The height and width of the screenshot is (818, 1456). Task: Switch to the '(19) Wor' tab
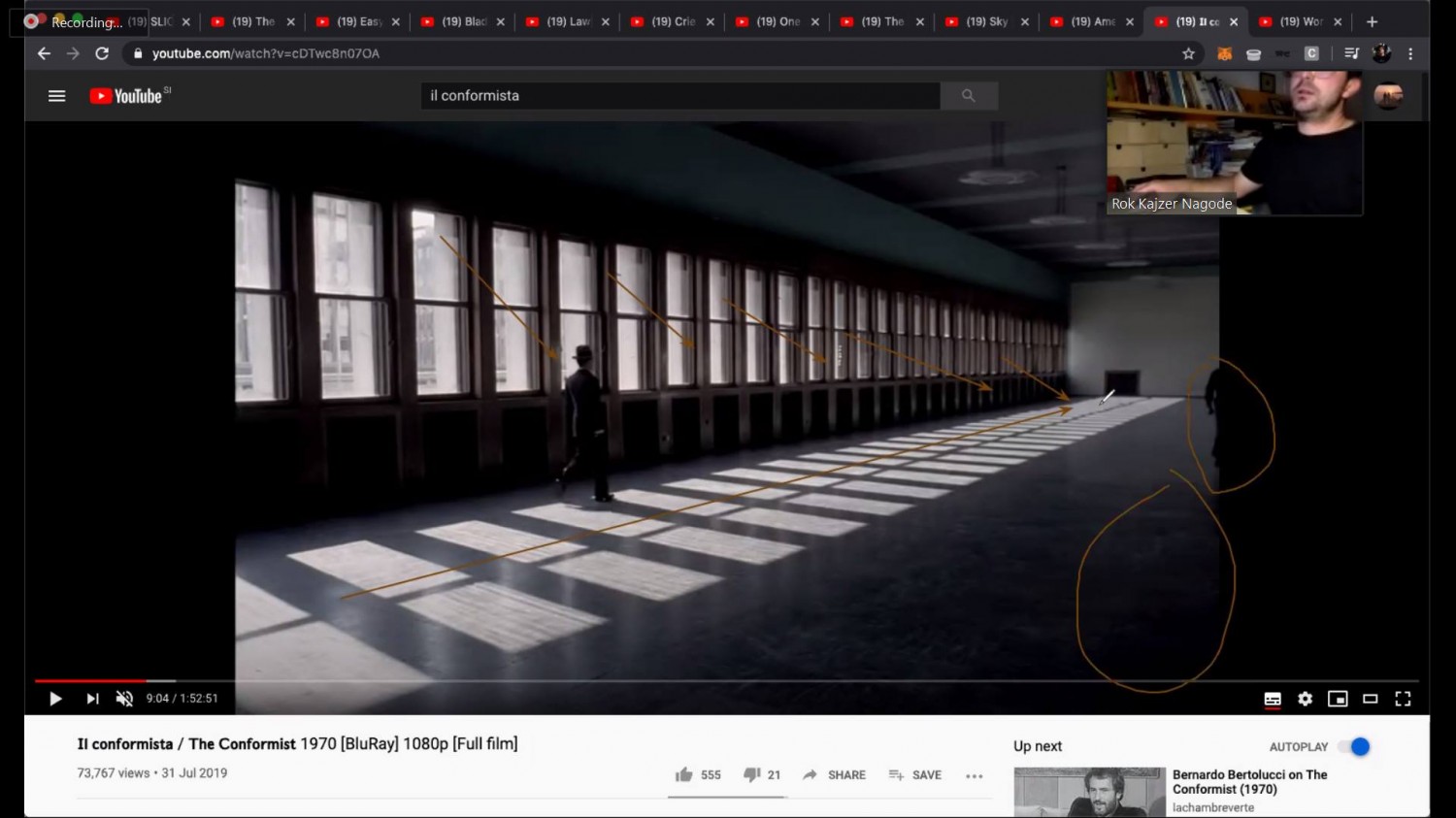1299,21
